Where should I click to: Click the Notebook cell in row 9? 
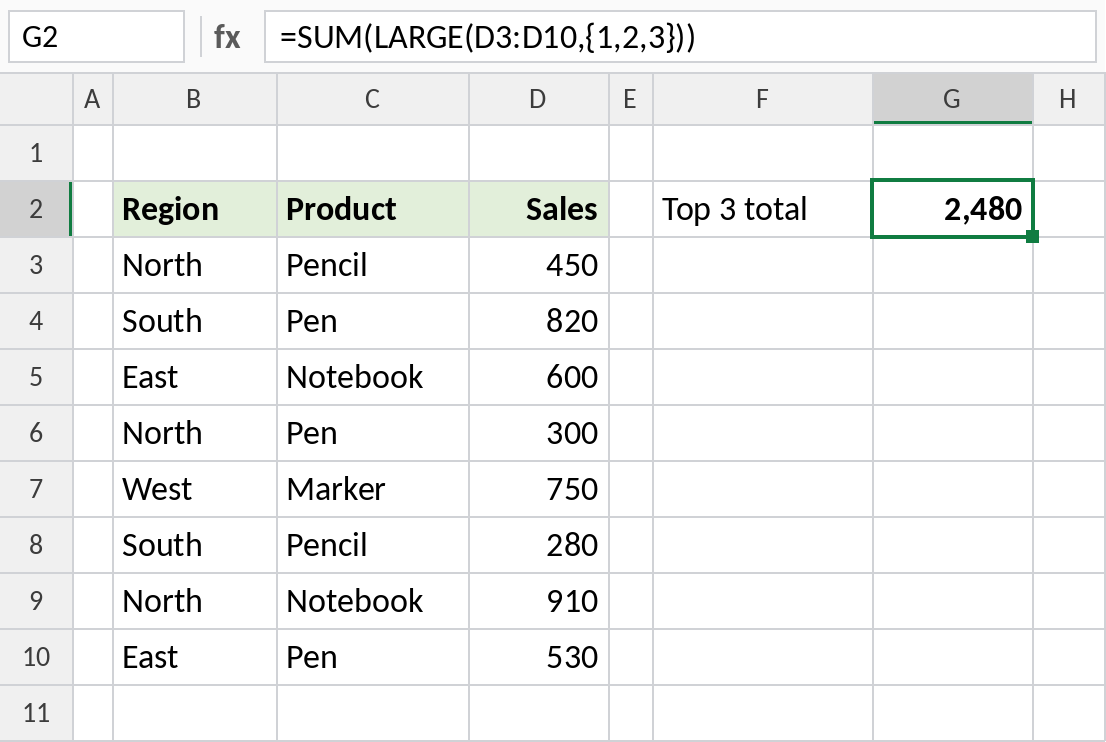point(373,601)
